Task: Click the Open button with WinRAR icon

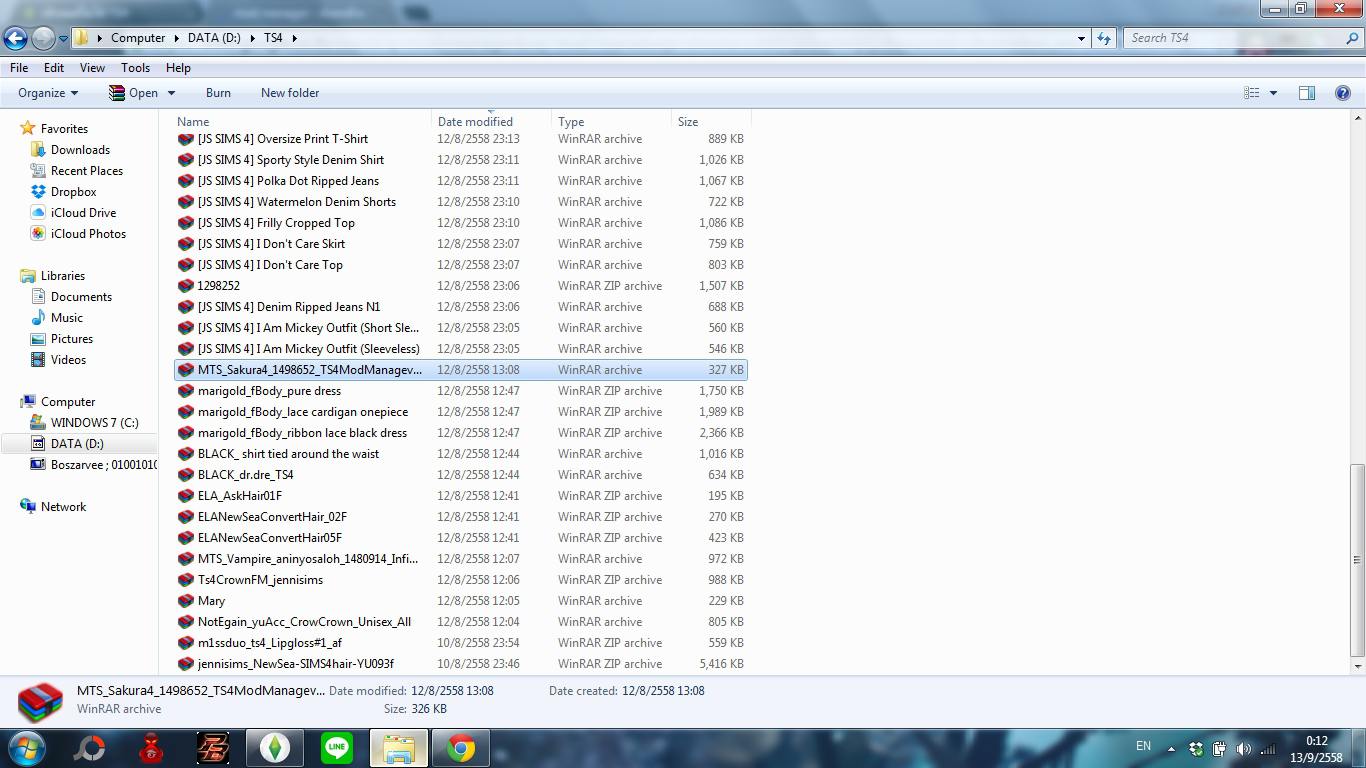Action: click(x=133, y=93)
